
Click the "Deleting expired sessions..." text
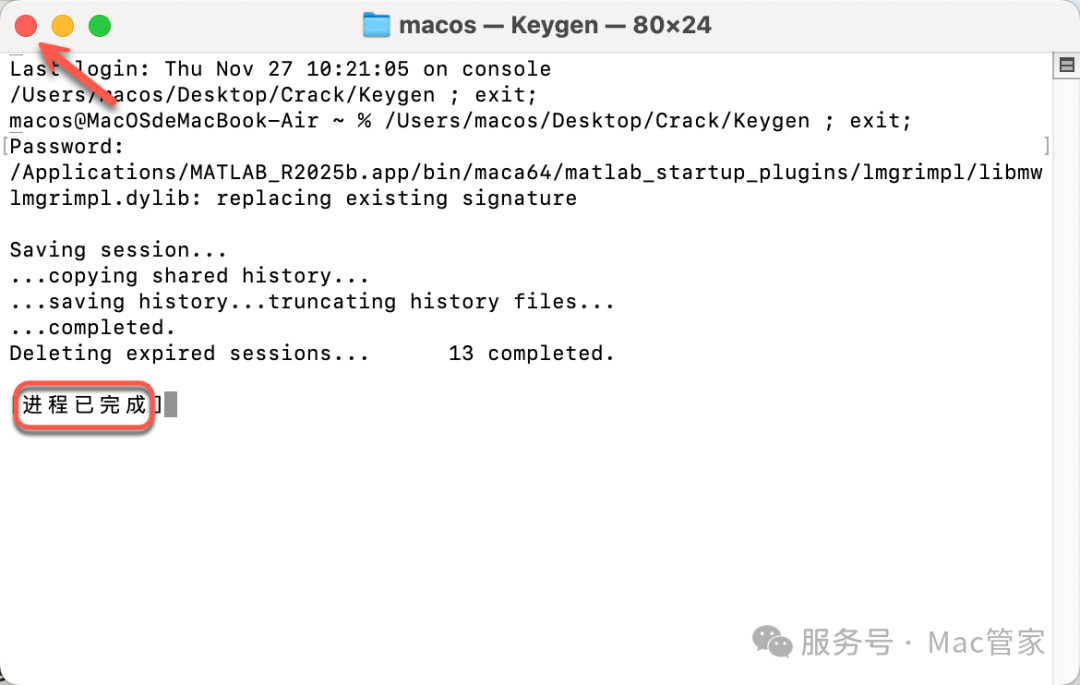189,354
